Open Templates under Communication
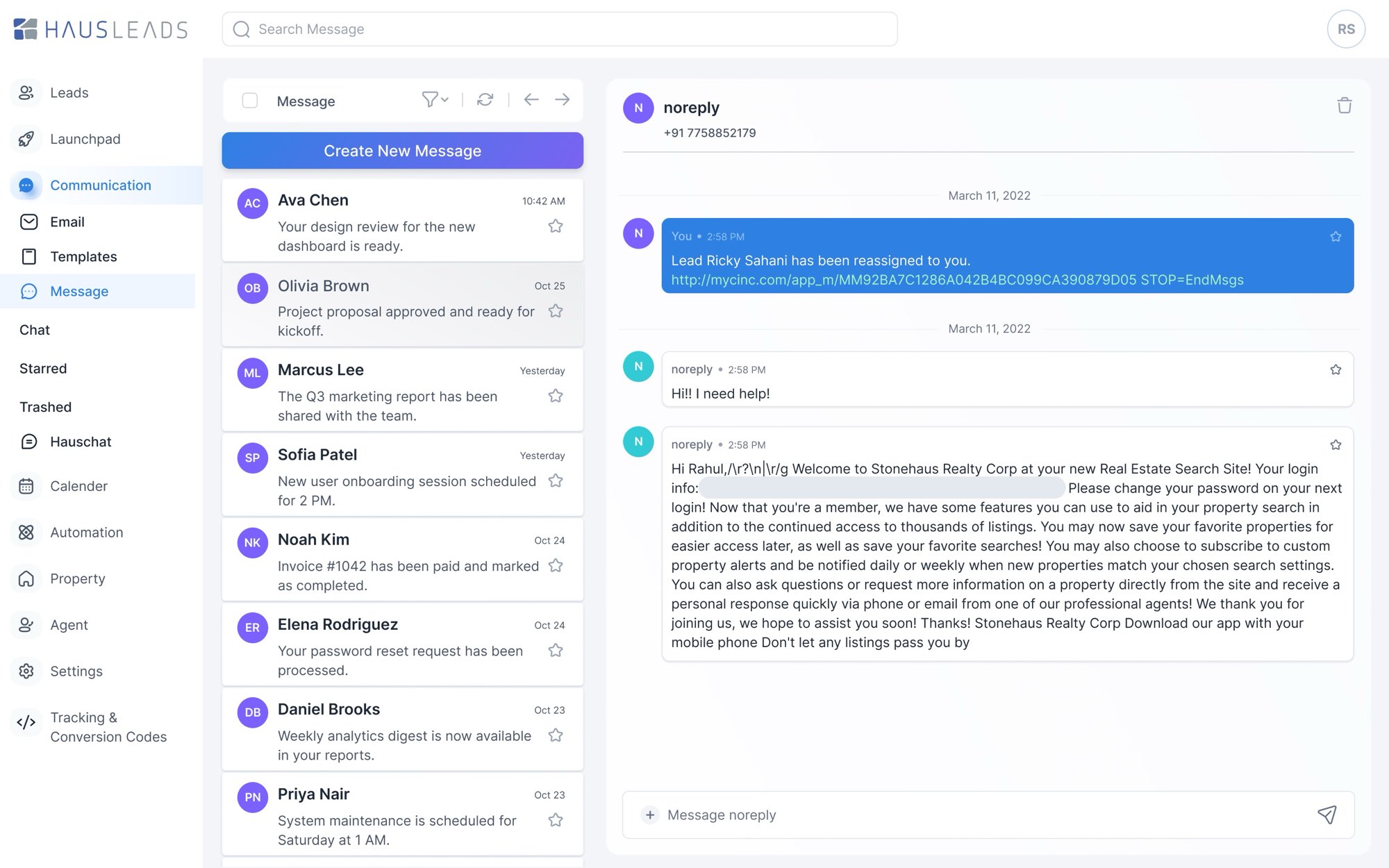This screenshot has width=1389, height=868. point(83,256)
